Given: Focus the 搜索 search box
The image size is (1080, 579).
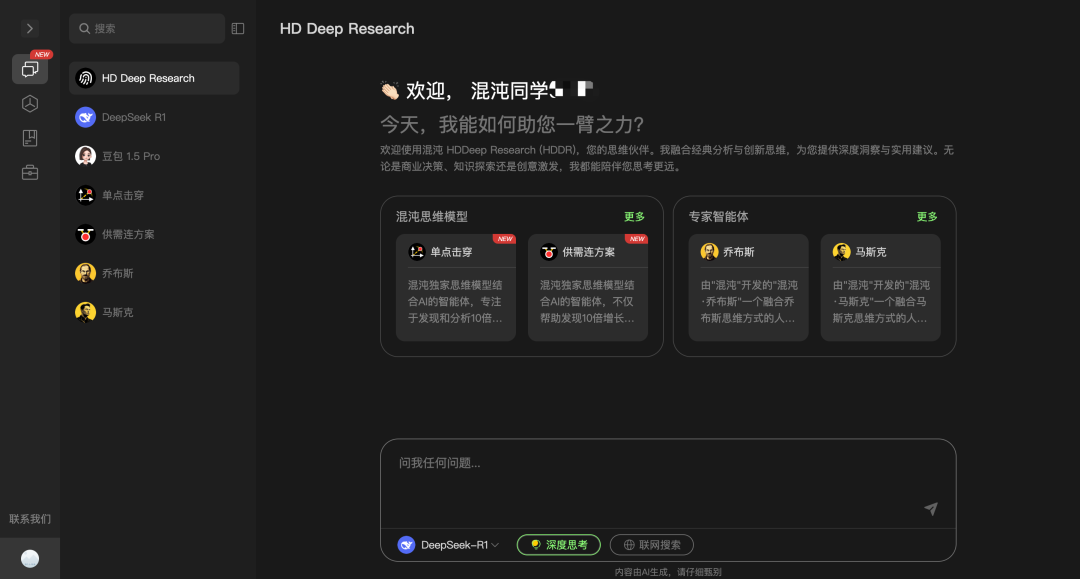Looking at the screenshot, I should (147, 28).
